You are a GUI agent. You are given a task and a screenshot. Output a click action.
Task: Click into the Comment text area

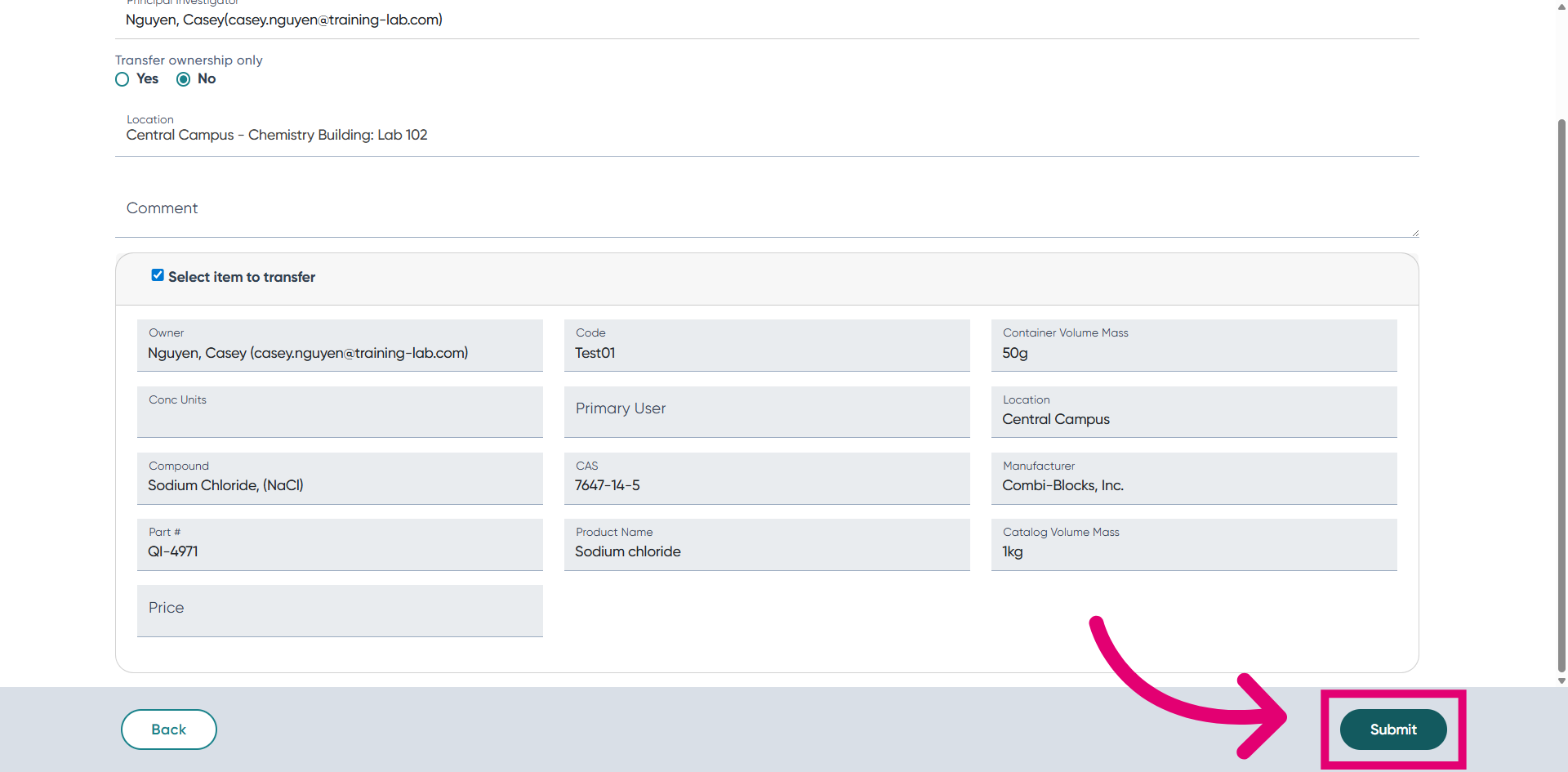pos(767,209)
